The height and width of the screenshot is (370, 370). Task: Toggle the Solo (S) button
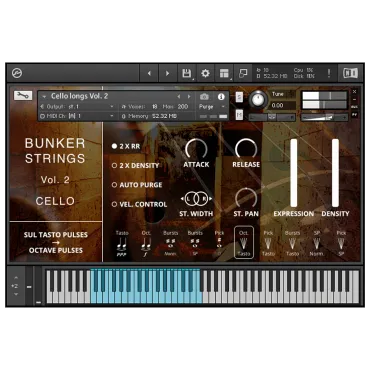(239, 97)
